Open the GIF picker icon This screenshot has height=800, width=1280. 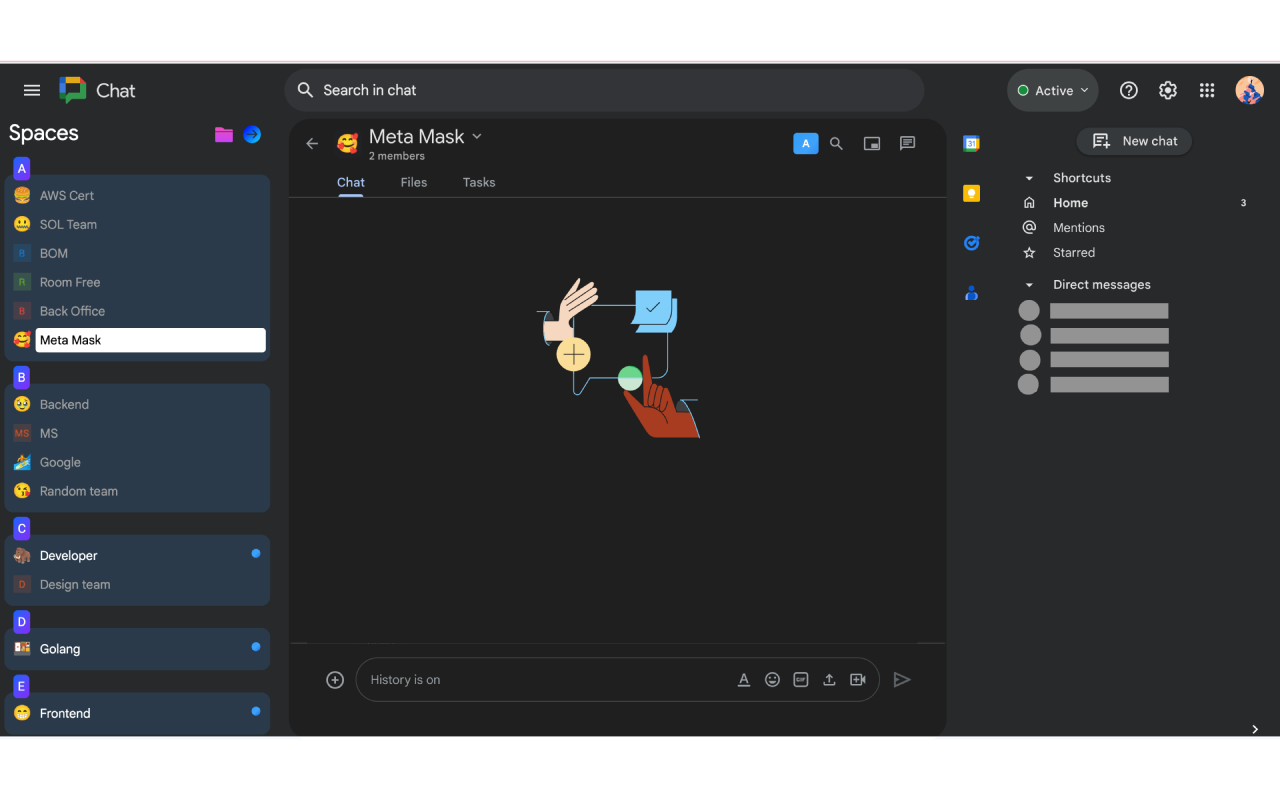point(801,680)
